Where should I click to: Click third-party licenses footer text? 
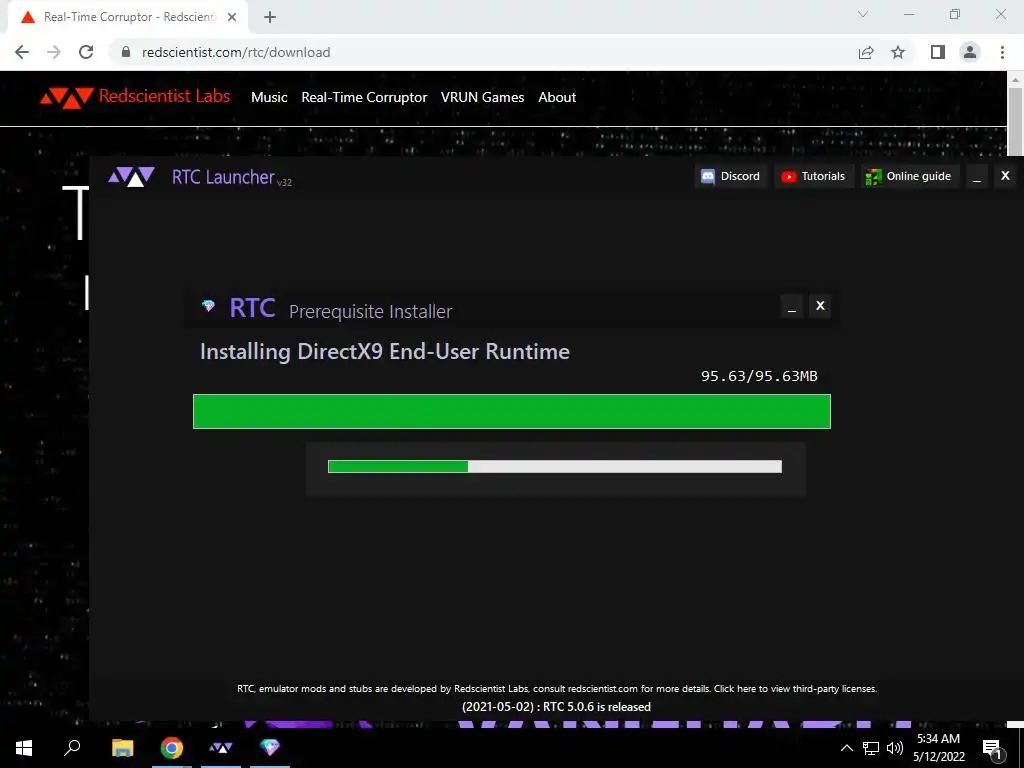coord(795,688)
